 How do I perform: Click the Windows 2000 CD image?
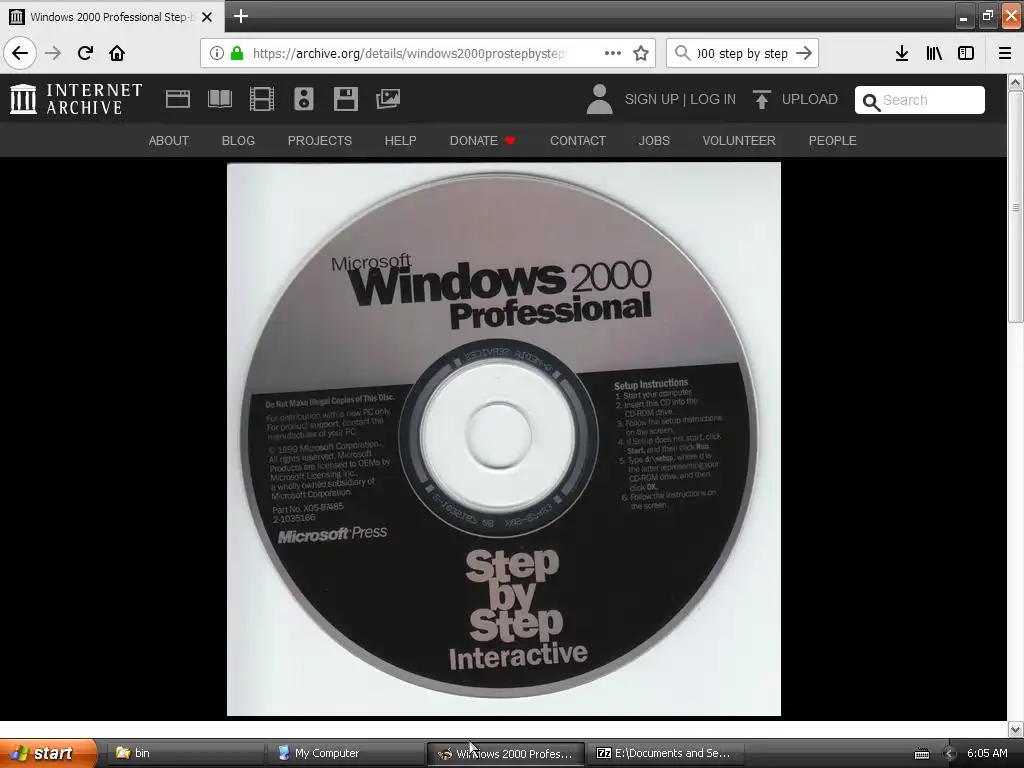click(504, 439)
